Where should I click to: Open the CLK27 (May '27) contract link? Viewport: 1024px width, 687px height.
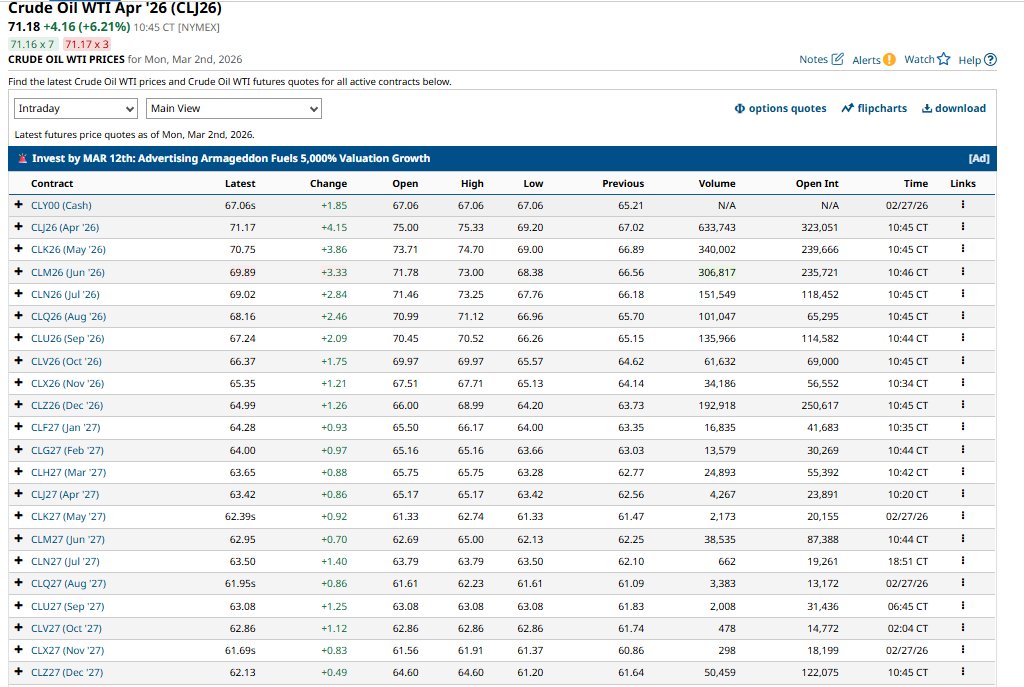(x=69, y=517)
